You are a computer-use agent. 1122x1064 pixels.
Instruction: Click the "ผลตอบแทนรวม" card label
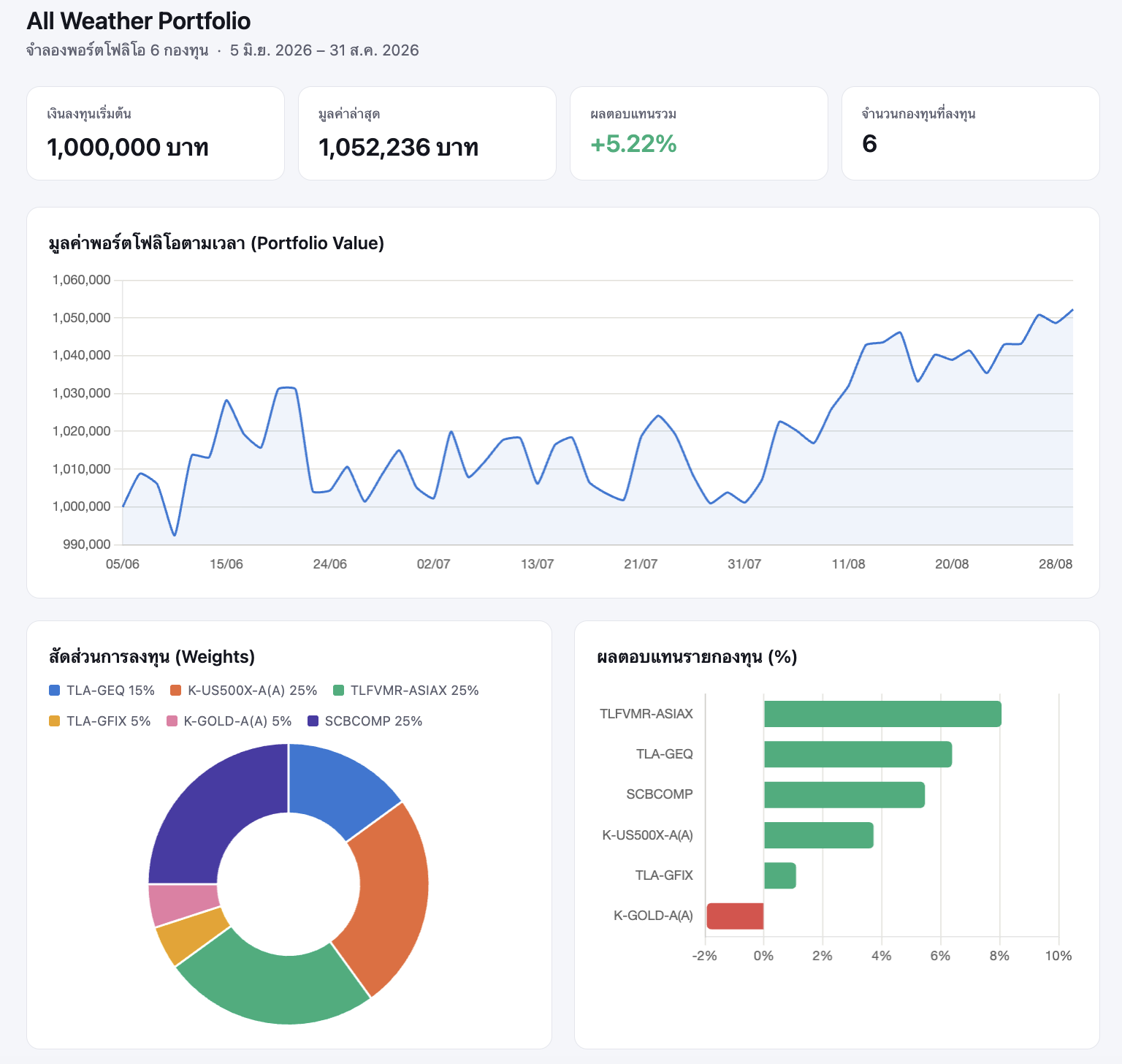tap(633, 114)
